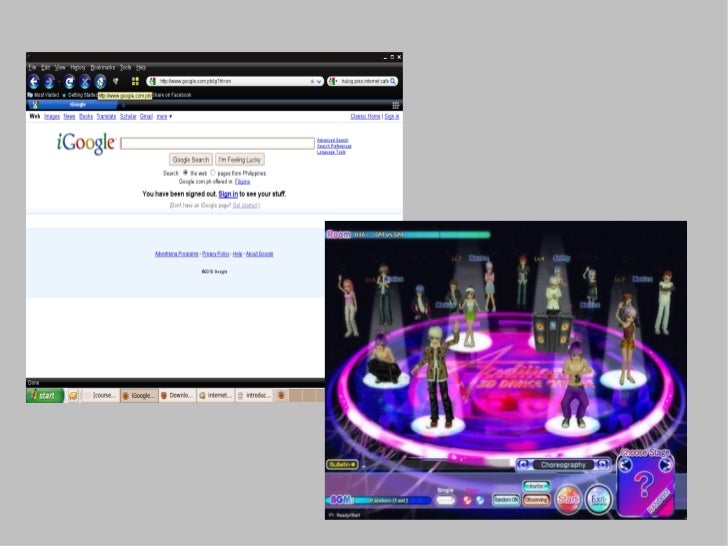This screenshot has height=546, width=728.
Task: Open the Tools menu
Action: point(126,67)
